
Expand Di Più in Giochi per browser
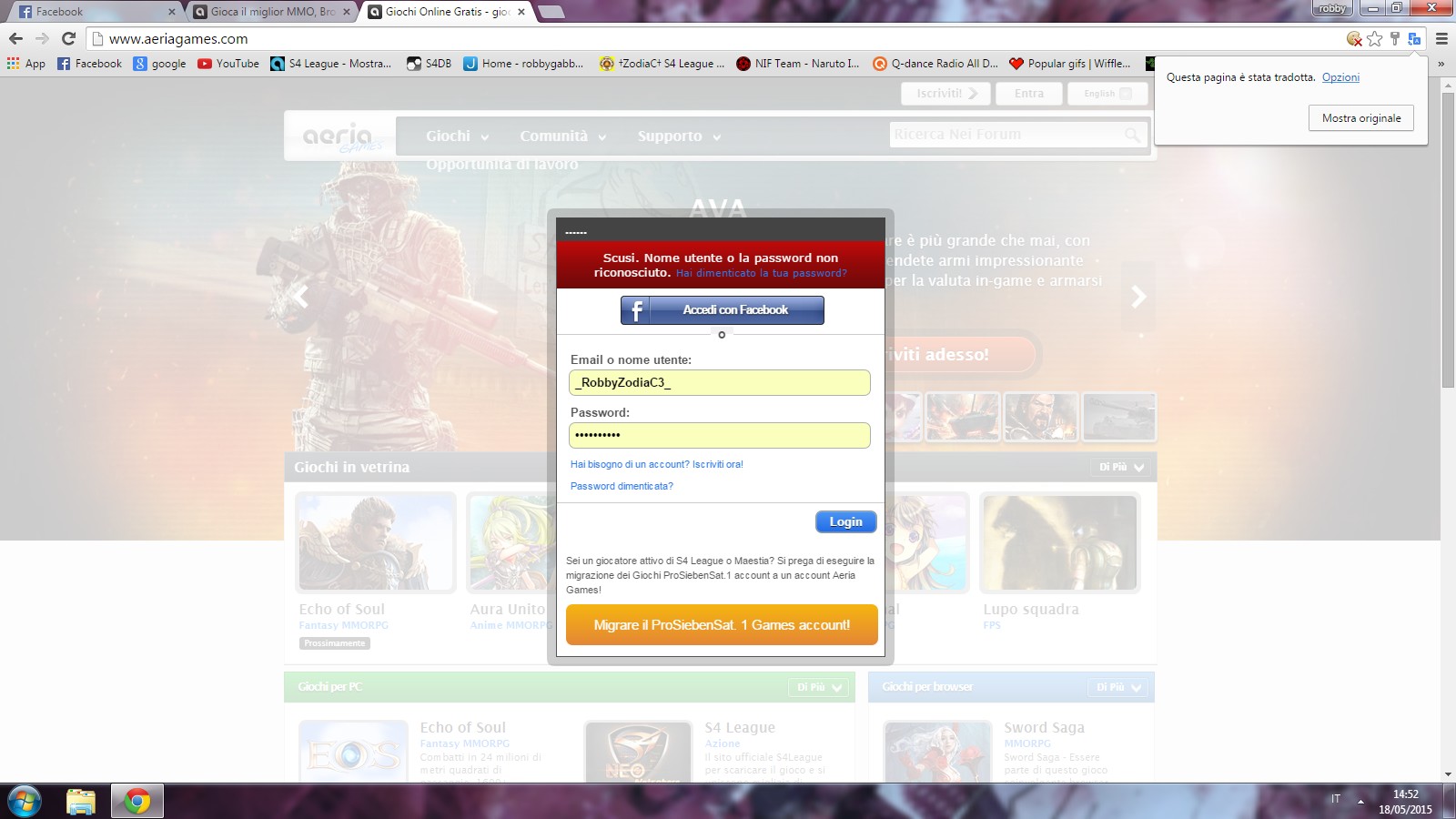(1118, 687)
